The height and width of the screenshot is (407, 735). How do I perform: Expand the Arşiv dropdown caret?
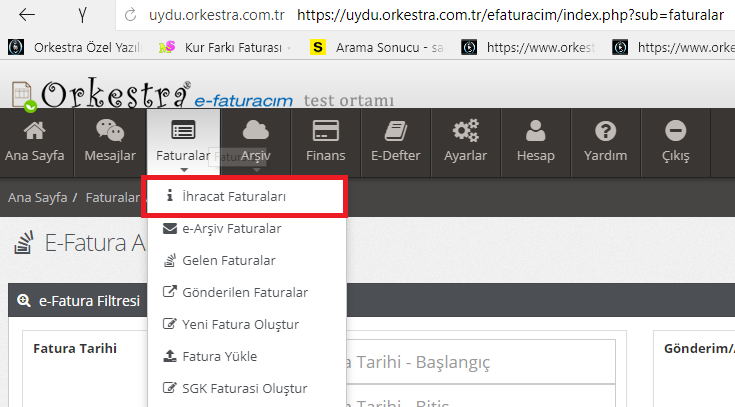(256, 170)
